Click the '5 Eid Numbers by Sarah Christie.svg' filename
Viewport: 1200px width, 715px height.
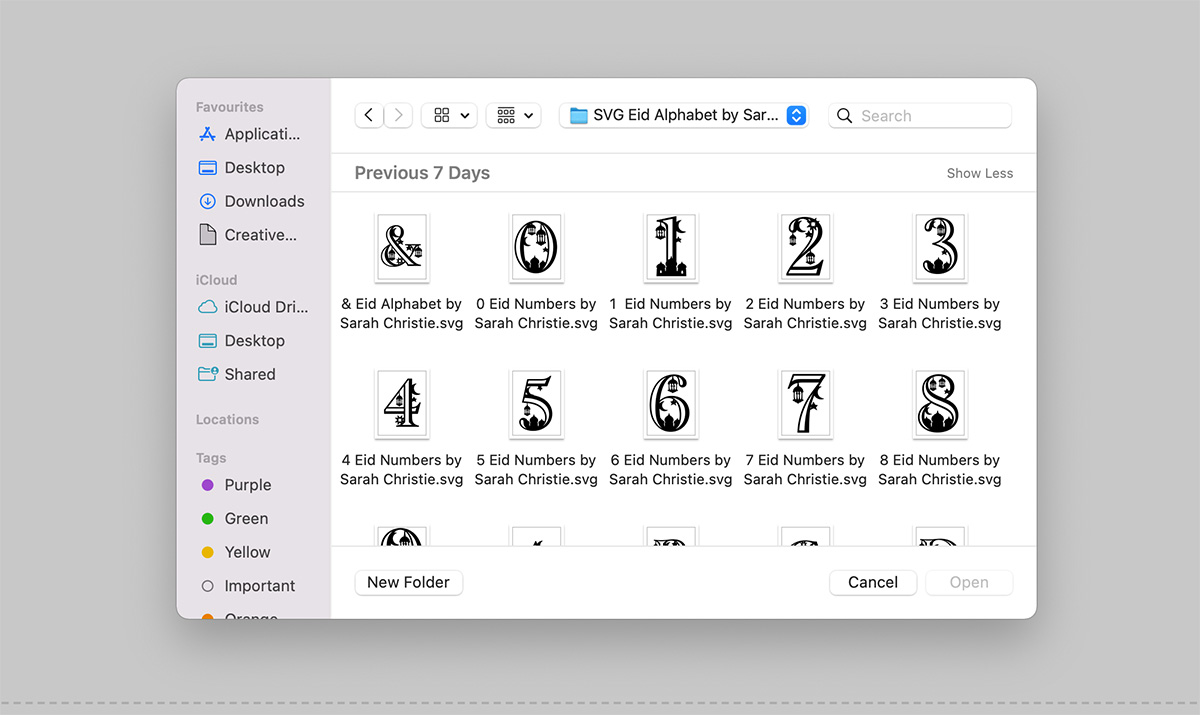click(536, 470)
